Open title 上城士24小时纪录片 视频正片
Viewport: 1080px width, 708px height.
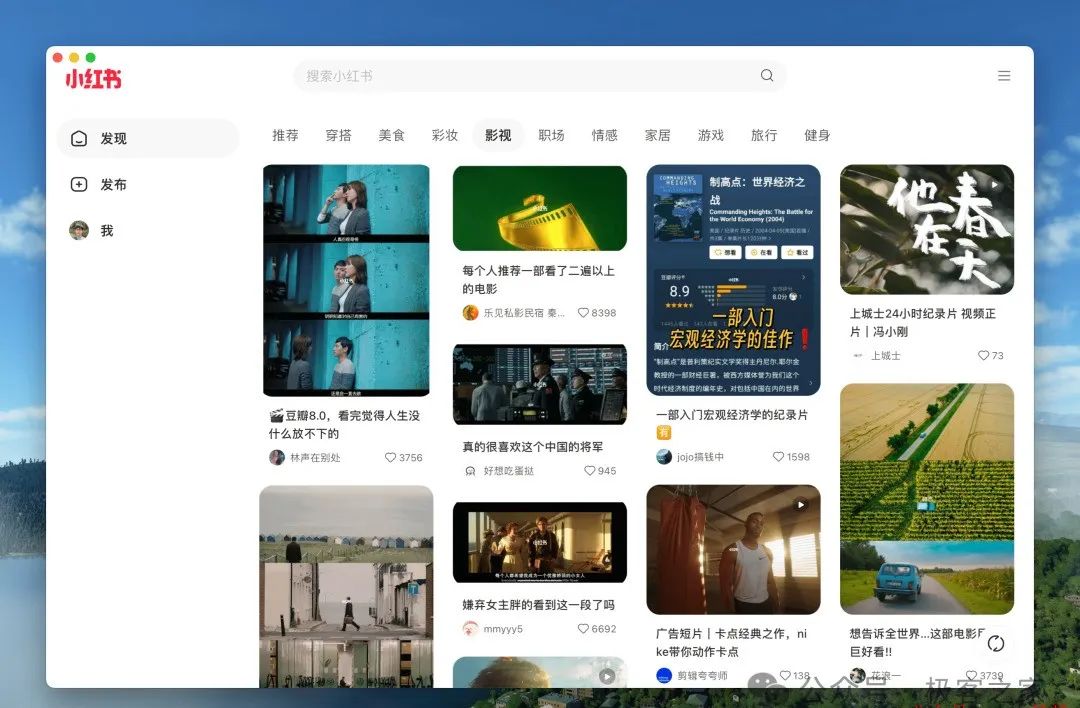click(923, 322)
